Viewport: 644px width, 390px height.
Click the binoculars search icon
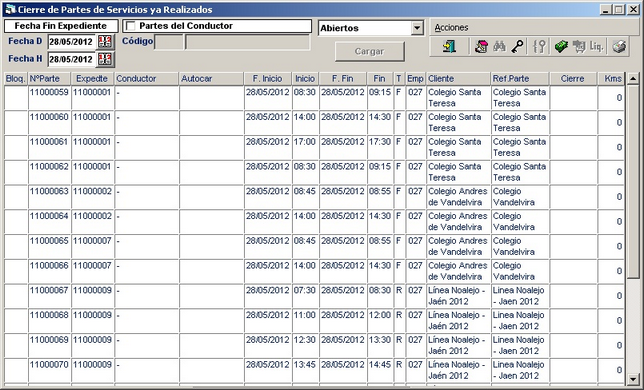pos(499,46)
